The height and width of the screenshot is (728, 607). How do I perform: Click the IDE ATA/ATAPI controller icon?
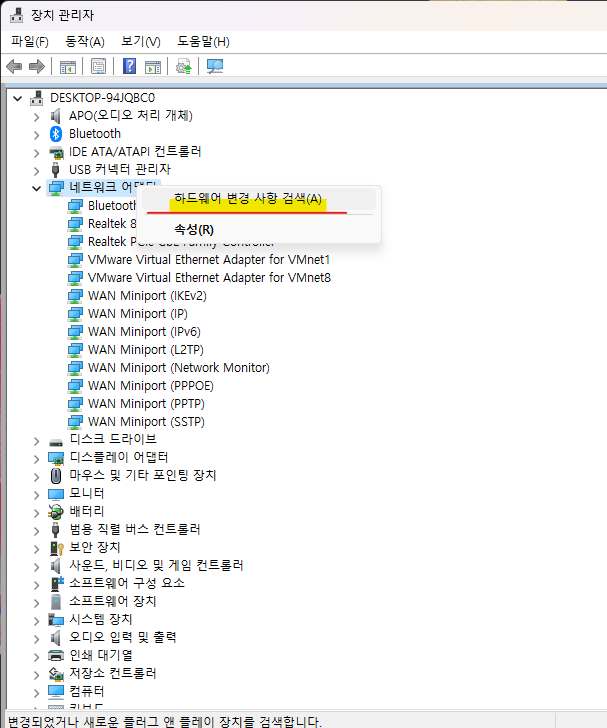[56, 152]
